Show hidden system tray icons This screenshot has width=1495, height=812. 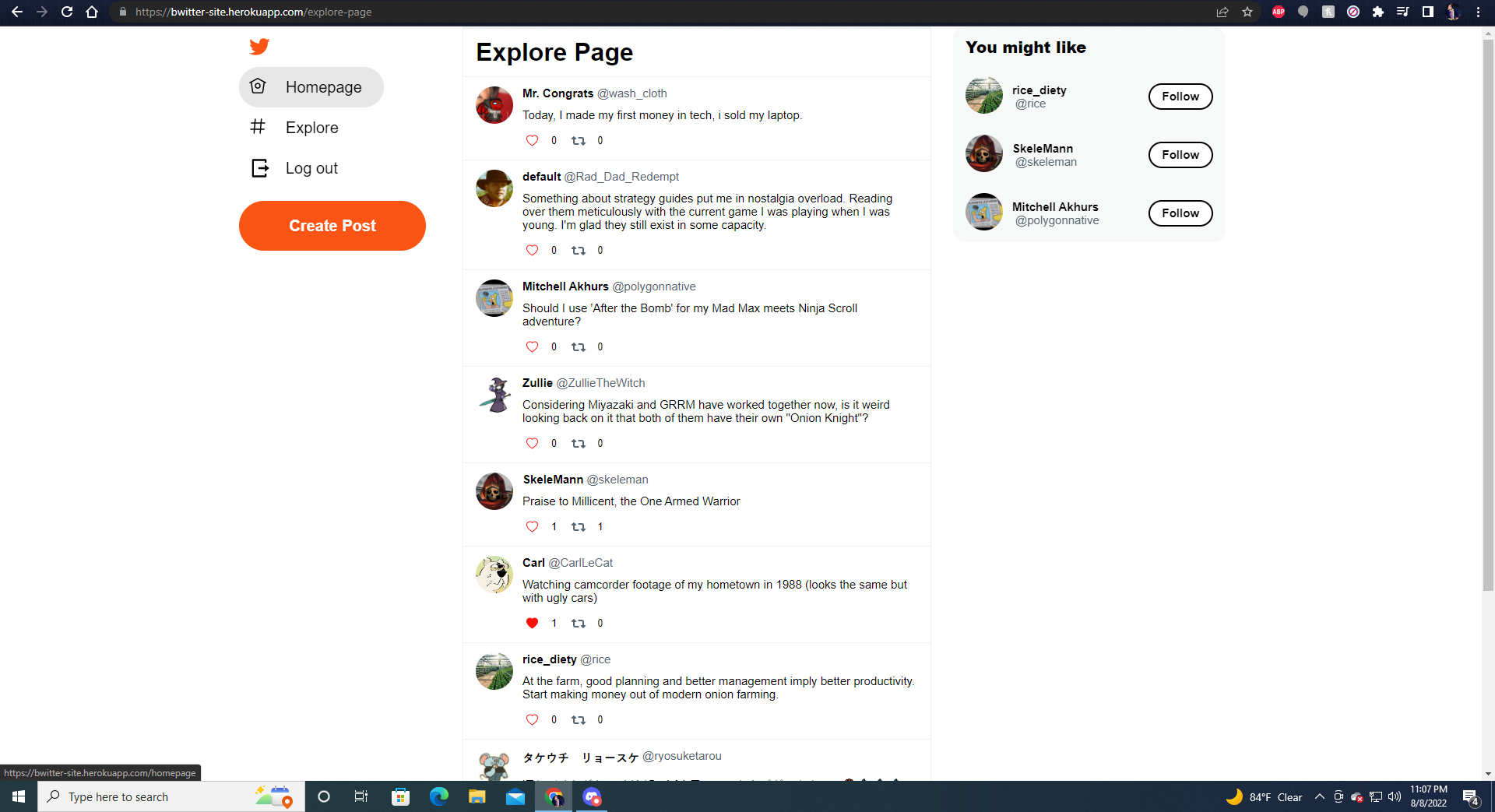pos(1319,796)
